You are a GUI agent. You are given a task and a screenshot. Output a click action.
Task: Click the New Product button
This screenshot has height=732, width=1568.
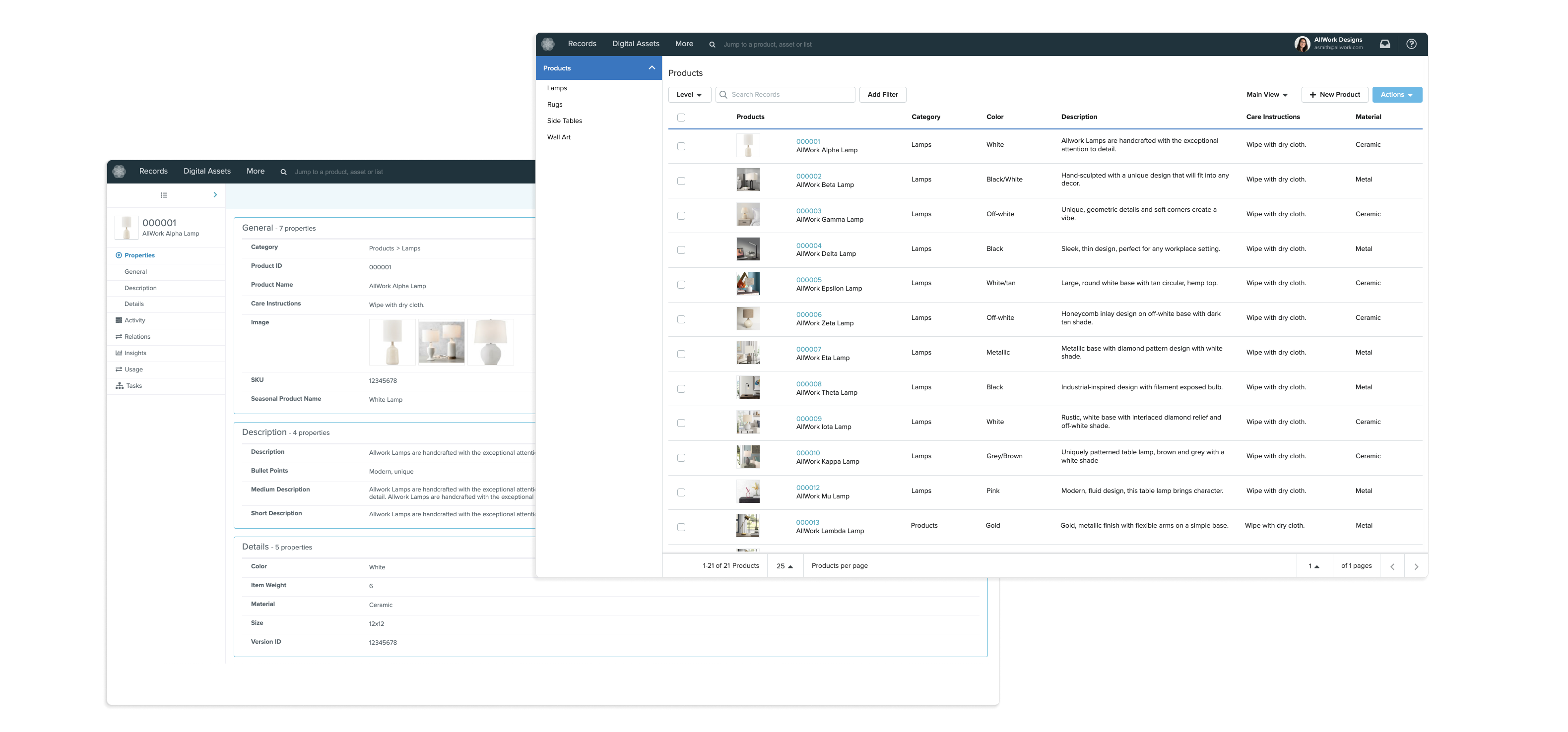(1334, 95)
